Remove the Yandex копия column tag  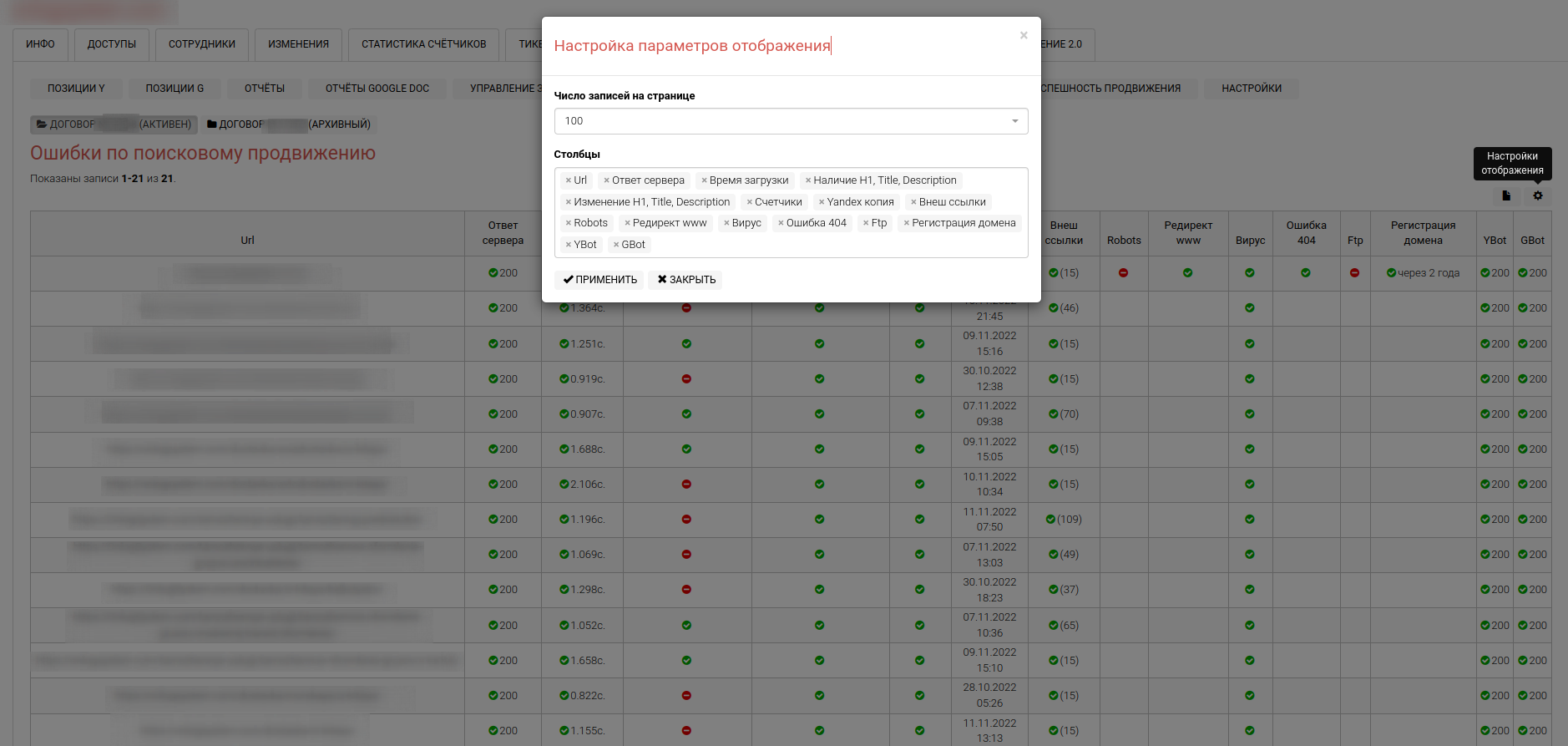click(x=822, y=202)
